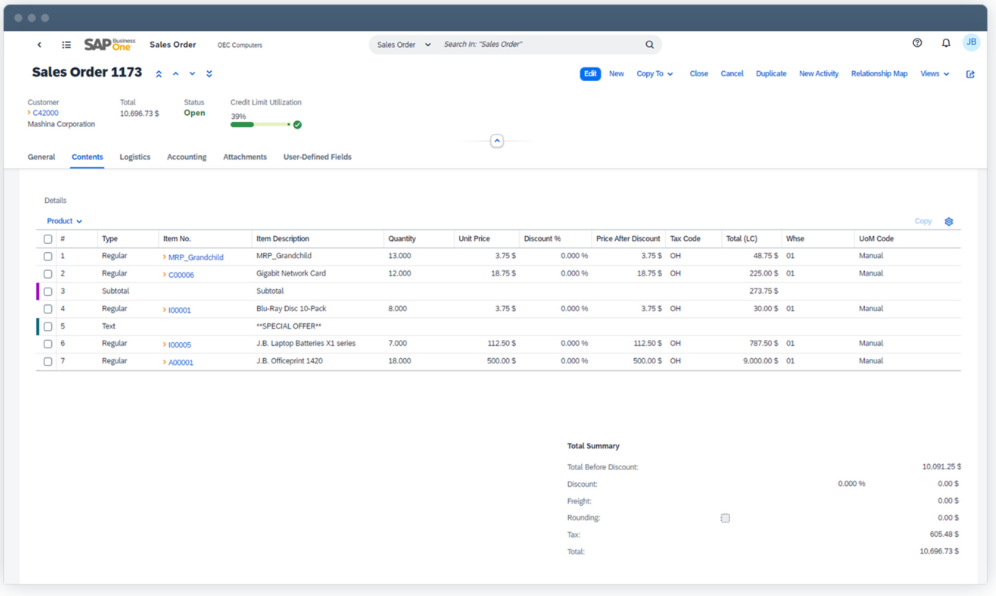Check the select-all rows header checkbox
Screen dimensions: 996x596
[x=48, y=239]
